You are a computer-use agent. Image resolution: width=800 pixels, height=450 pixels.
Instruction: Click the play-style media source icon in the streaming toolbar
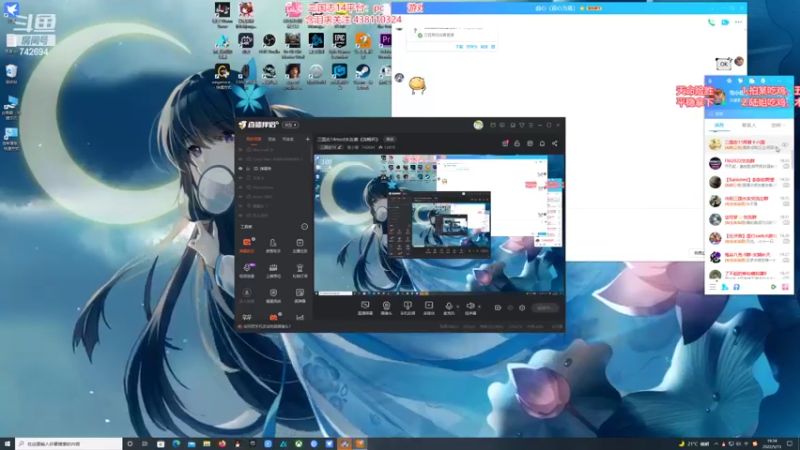pyautogui.click(x=429, y=306)
